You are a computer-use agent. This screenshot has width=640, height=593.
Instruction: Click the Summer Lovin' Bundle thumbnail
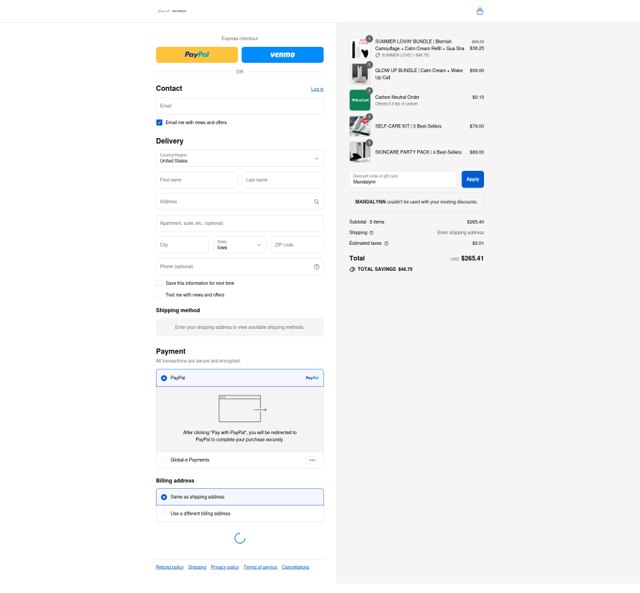pos(360,48)
